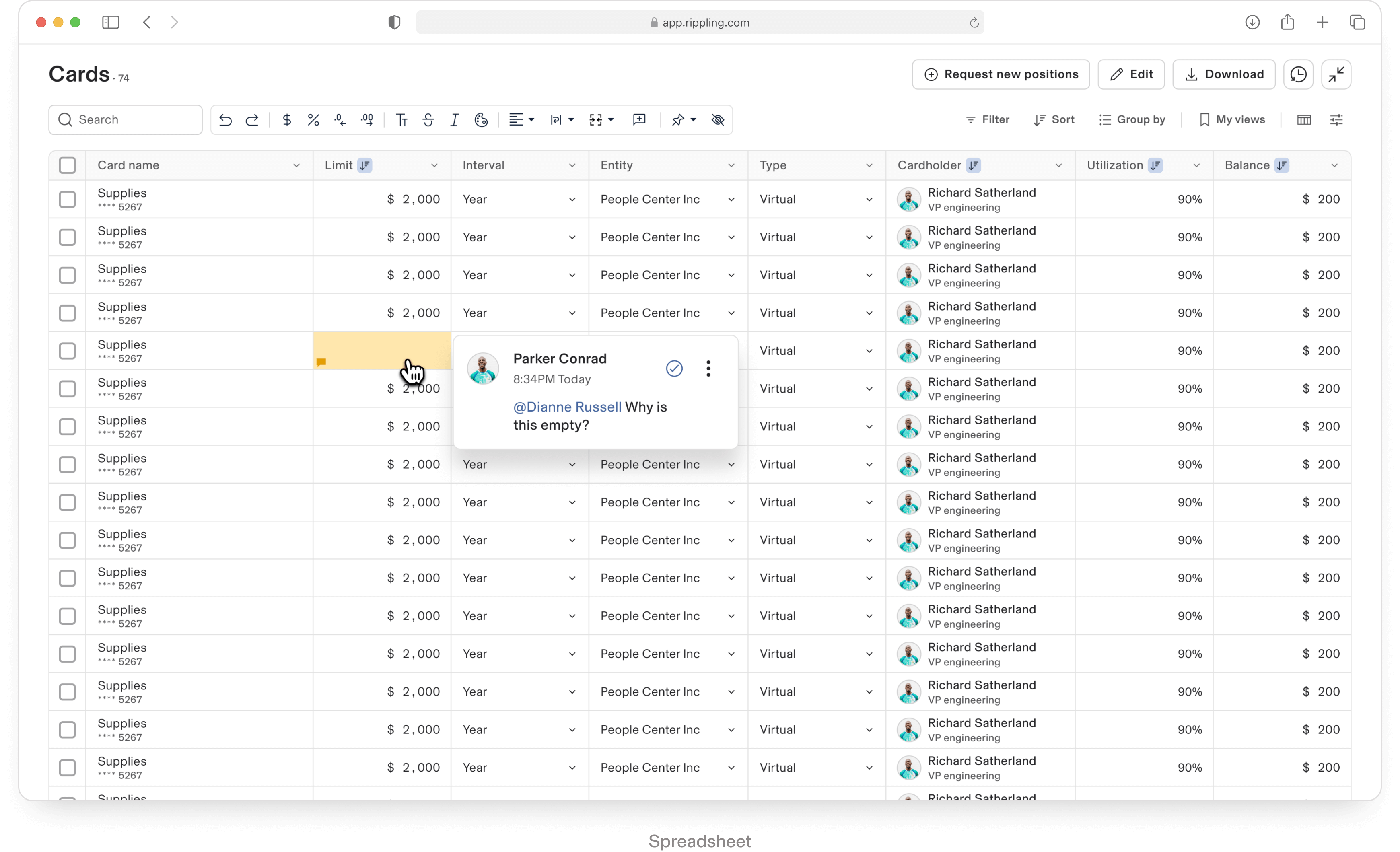Click the Utilization column sort indicator
The width and height of the screenshot is (1400, 852).
[1156, 165]
